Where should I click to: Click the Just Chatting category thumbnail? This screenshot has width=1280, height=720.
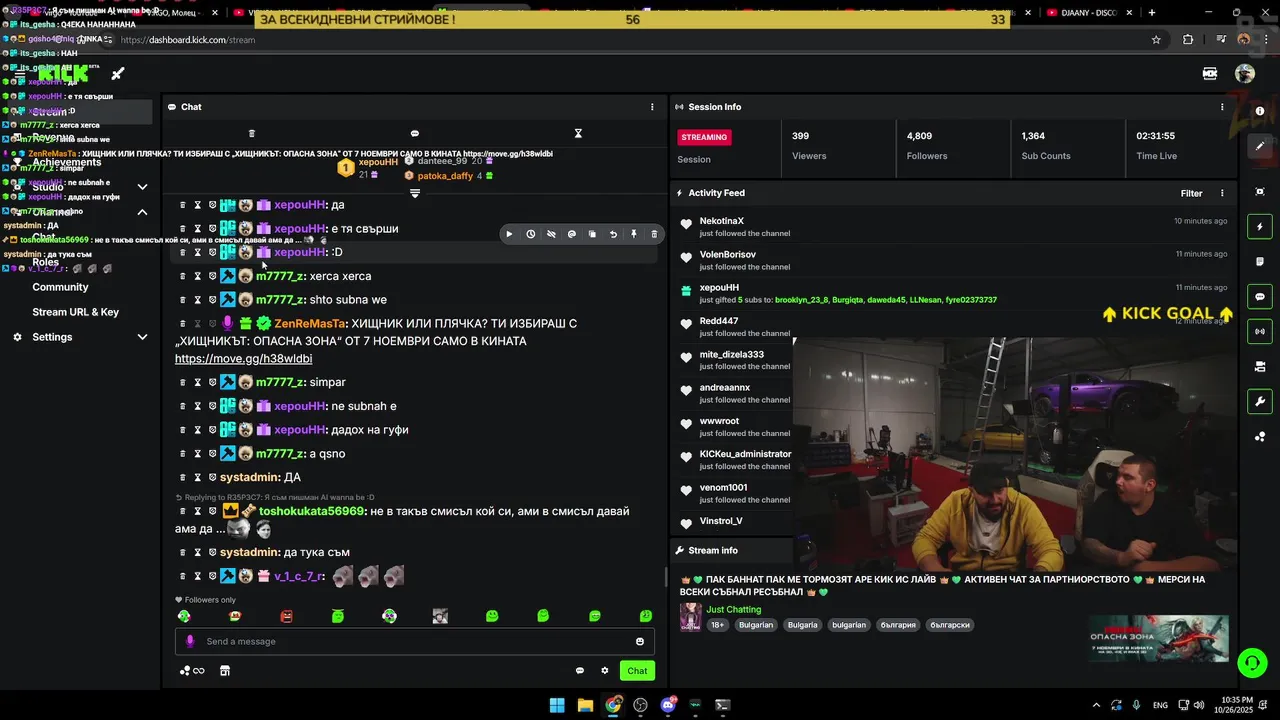[690, 617]
